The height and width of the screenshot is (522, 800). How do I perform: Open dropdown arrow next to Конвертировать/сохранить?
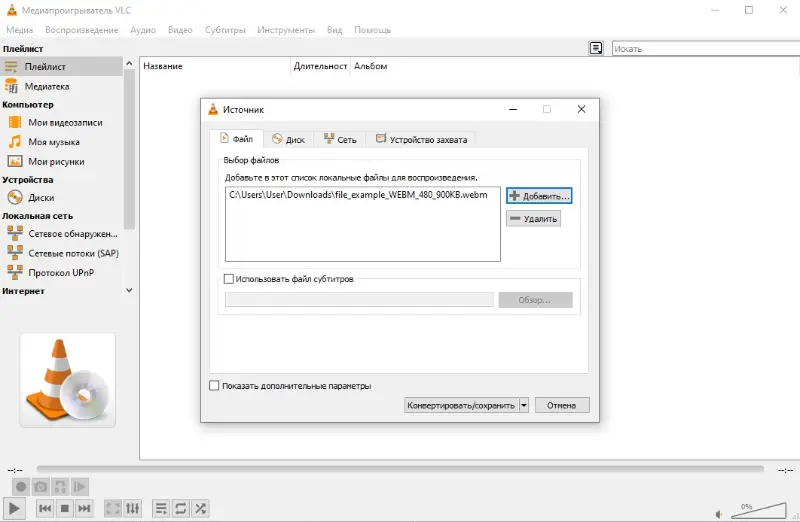(524, 405)
